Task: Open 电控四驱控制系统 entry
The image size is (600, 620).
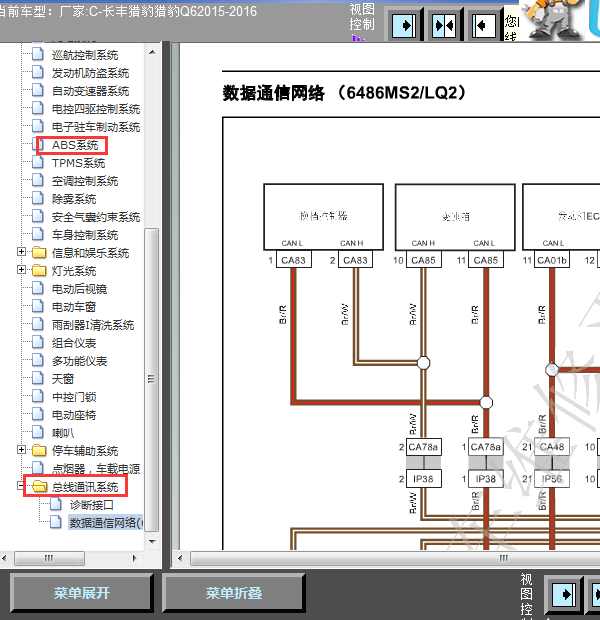Action: (x=96, y=109)
